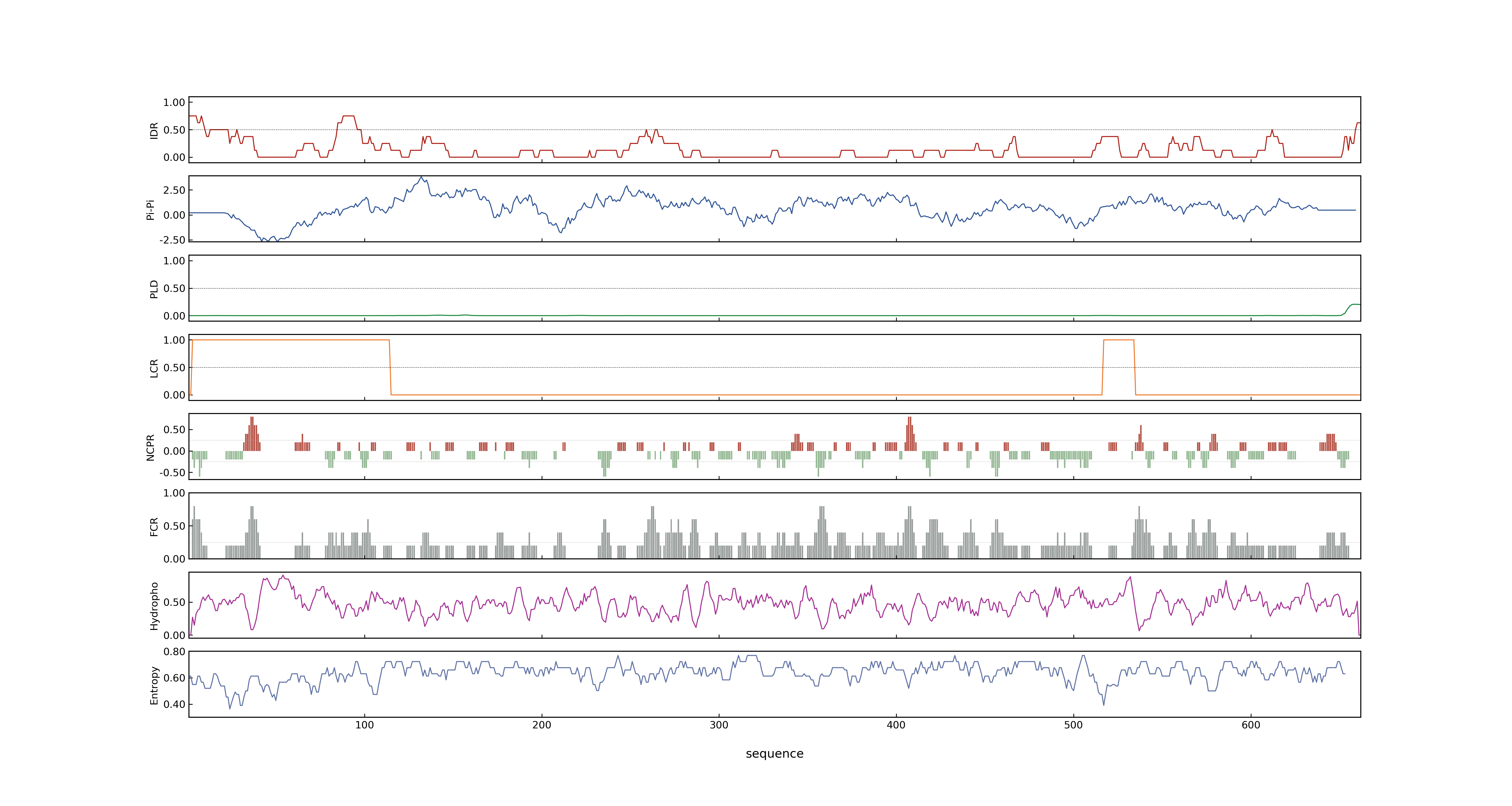Click the Pi-Pi y-axis label
The height and width of the screenshot is (806, 1512).
point(150,209)
